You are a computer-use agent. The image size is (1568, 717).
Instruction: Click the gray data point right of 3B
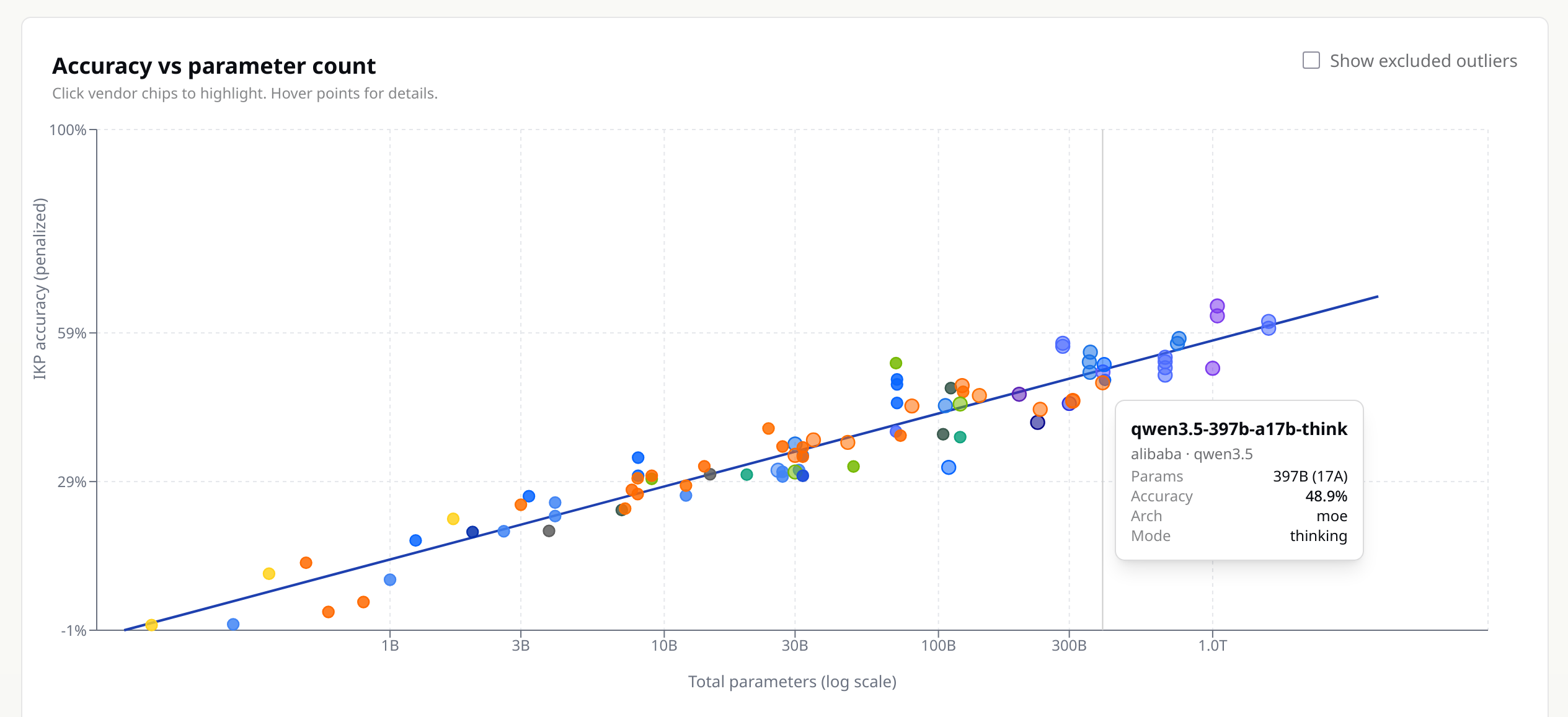click(x=549, y=531)
